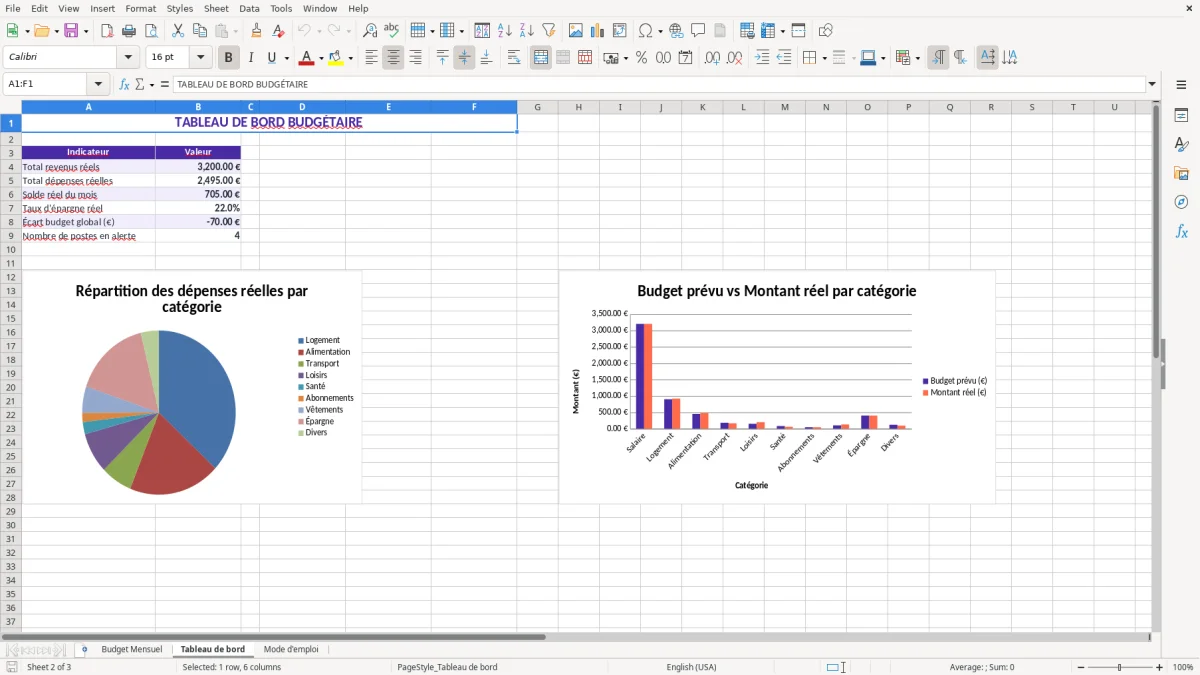
Task: Insert comment
Action: point(698,31)
